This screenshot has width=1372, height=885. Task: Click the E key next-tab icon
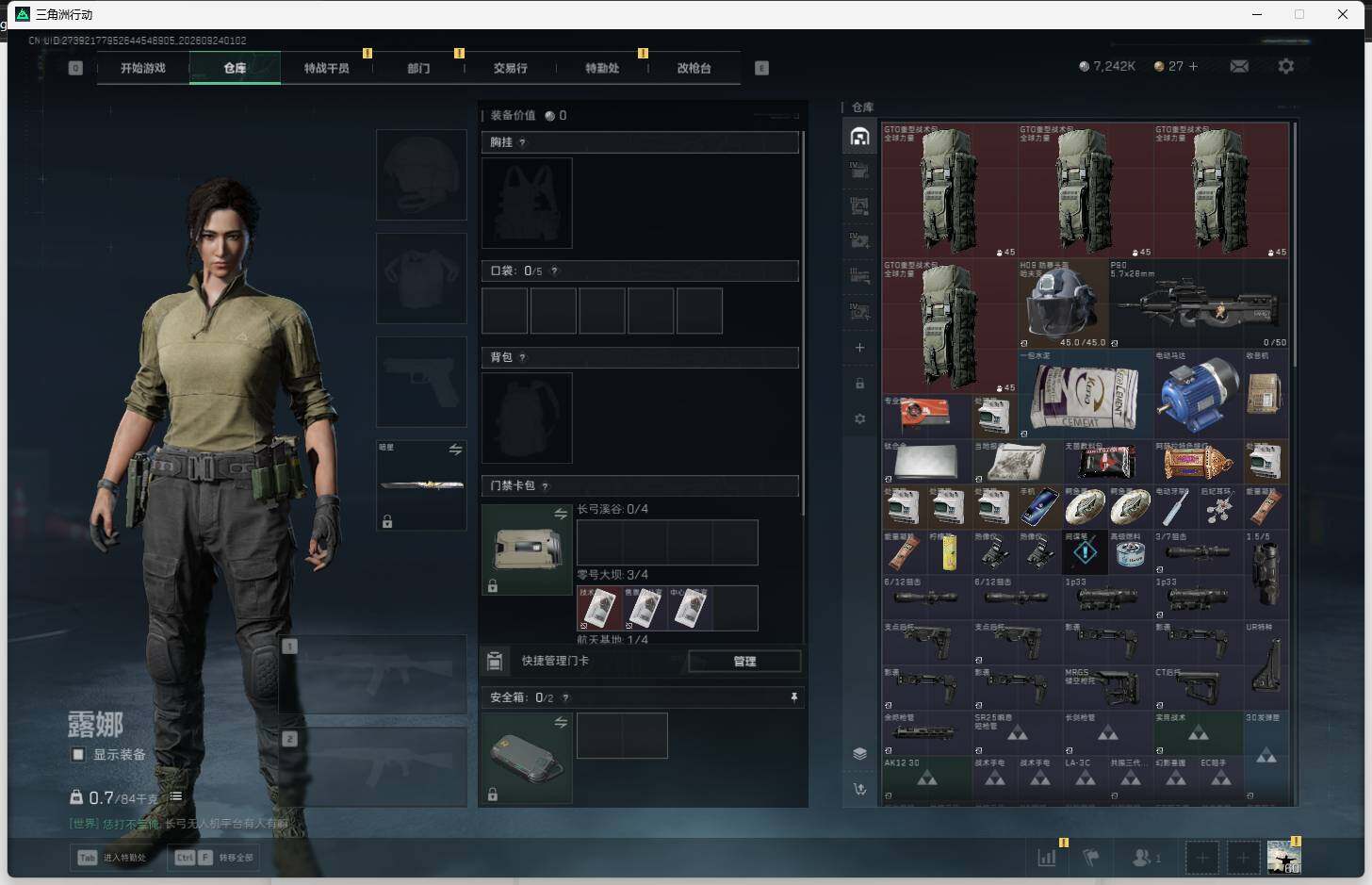point(761,68)
